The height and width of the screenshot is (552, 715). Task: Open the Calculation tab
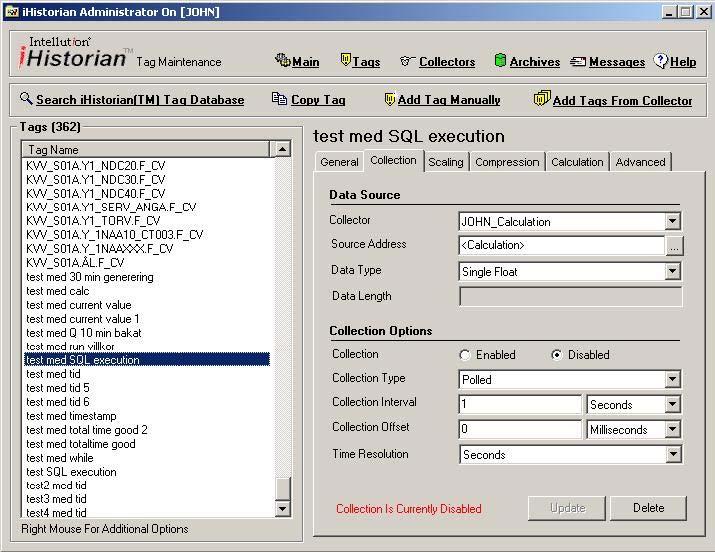click(577, 162)
